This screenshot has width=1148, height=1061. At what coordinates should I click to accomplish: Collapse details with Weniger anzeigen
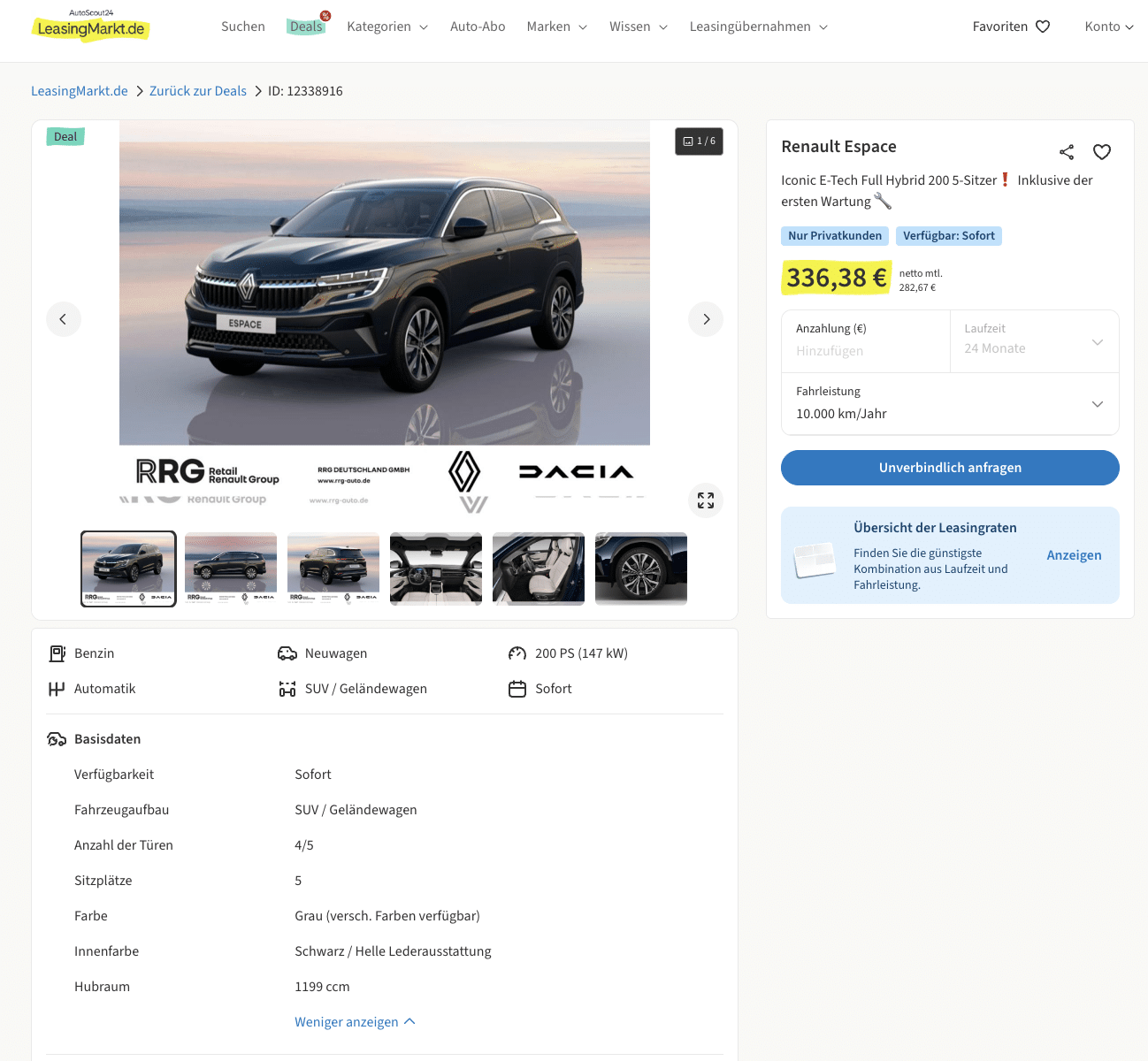pos(355,1022)
